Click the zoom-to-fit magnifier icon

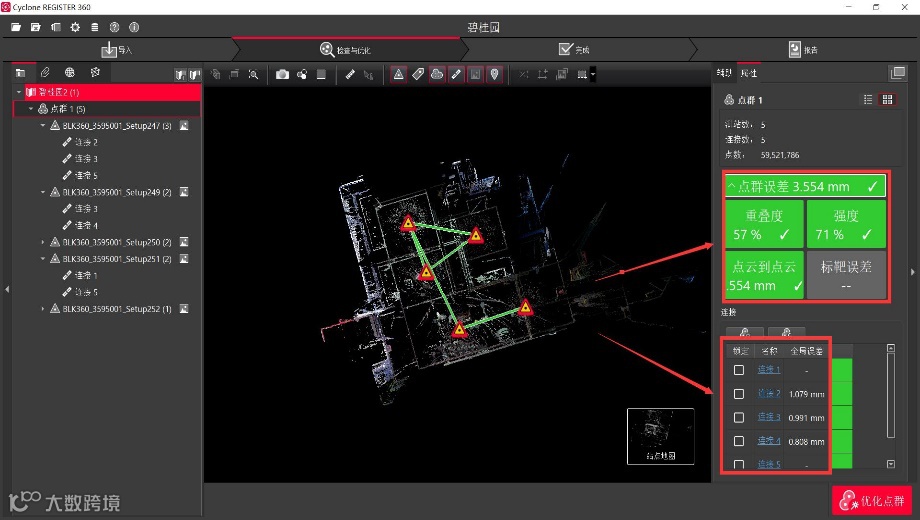pyautogui.click(x=253, y=75)
